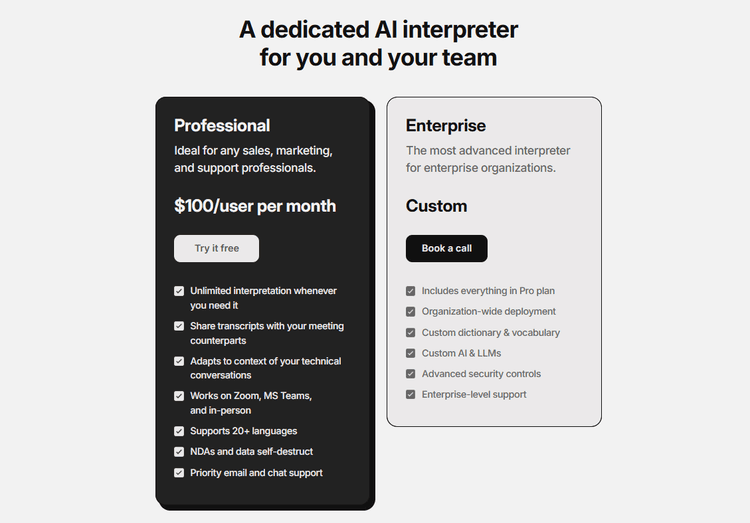Click checkmark beside Organization-wide deployment

(x=411, y=312)
